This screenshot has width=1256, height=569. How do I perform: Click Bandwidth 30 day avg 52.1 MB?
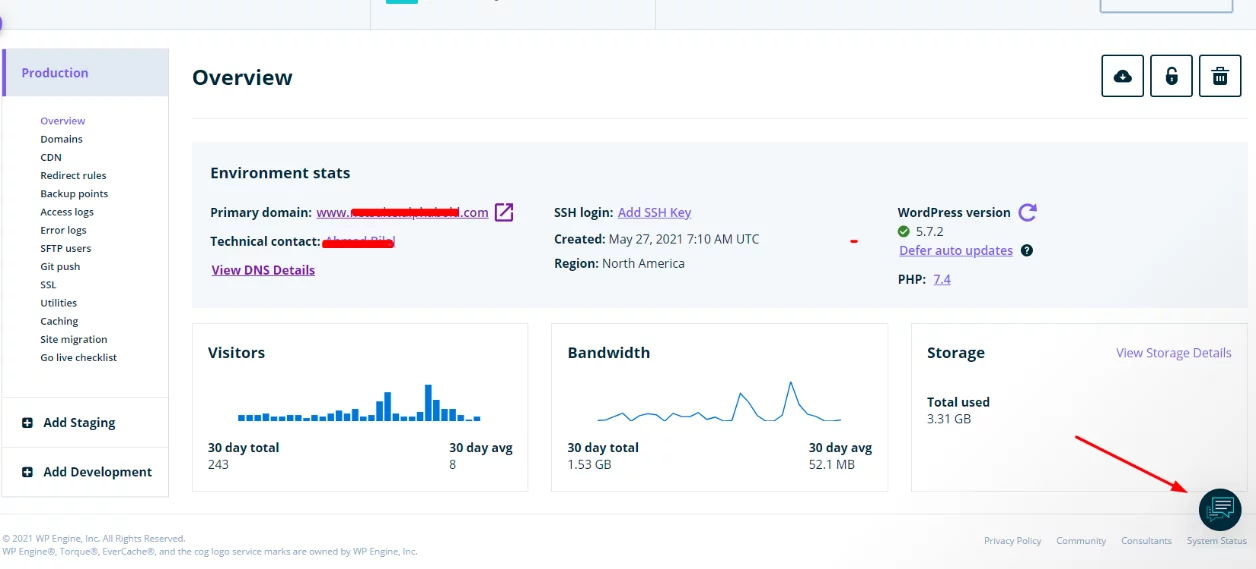(832, 464)
